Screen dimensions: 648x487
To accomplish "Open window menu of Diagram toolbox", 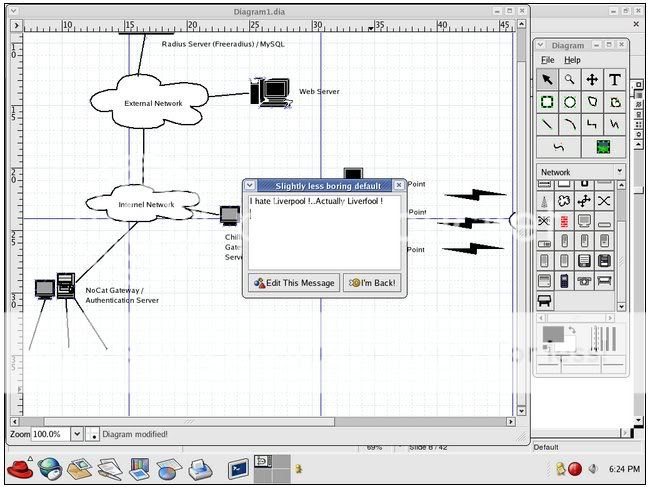I will tap(540, 45).
